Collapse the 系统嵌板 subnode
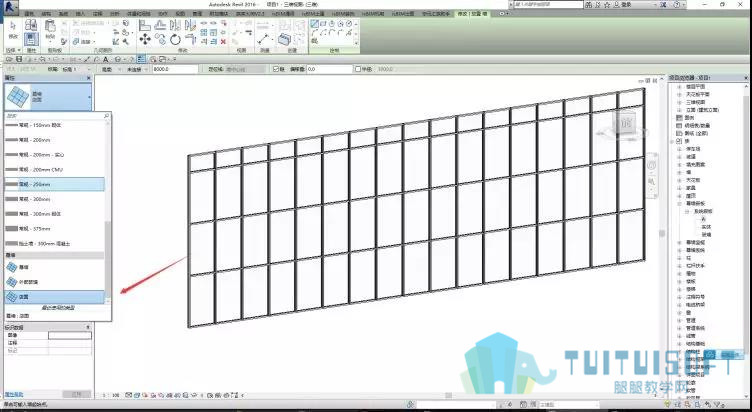752x412 pixels. pyautogui.click(x=686, y=211)
